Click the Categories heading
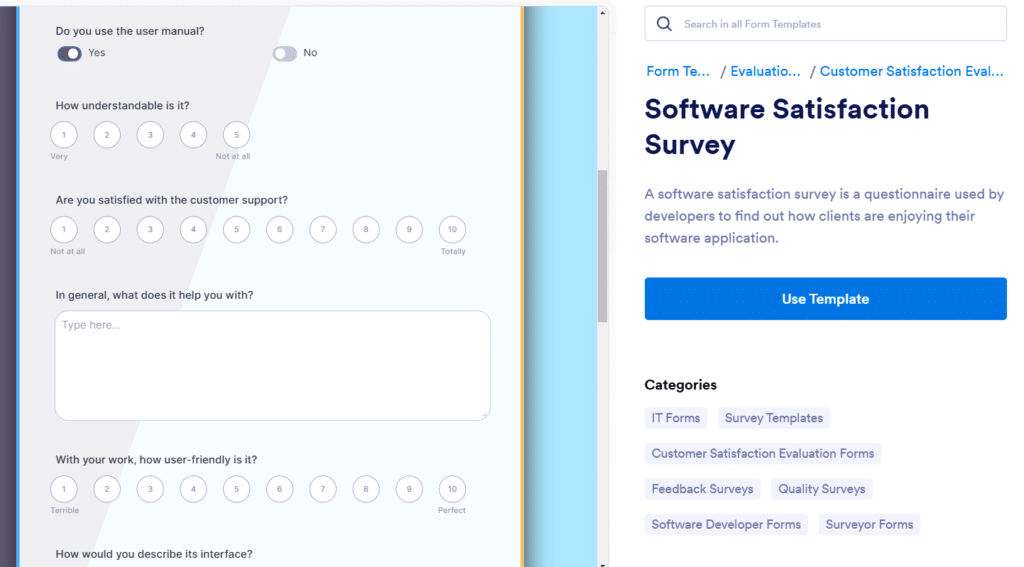 click(x=680, y=385)
